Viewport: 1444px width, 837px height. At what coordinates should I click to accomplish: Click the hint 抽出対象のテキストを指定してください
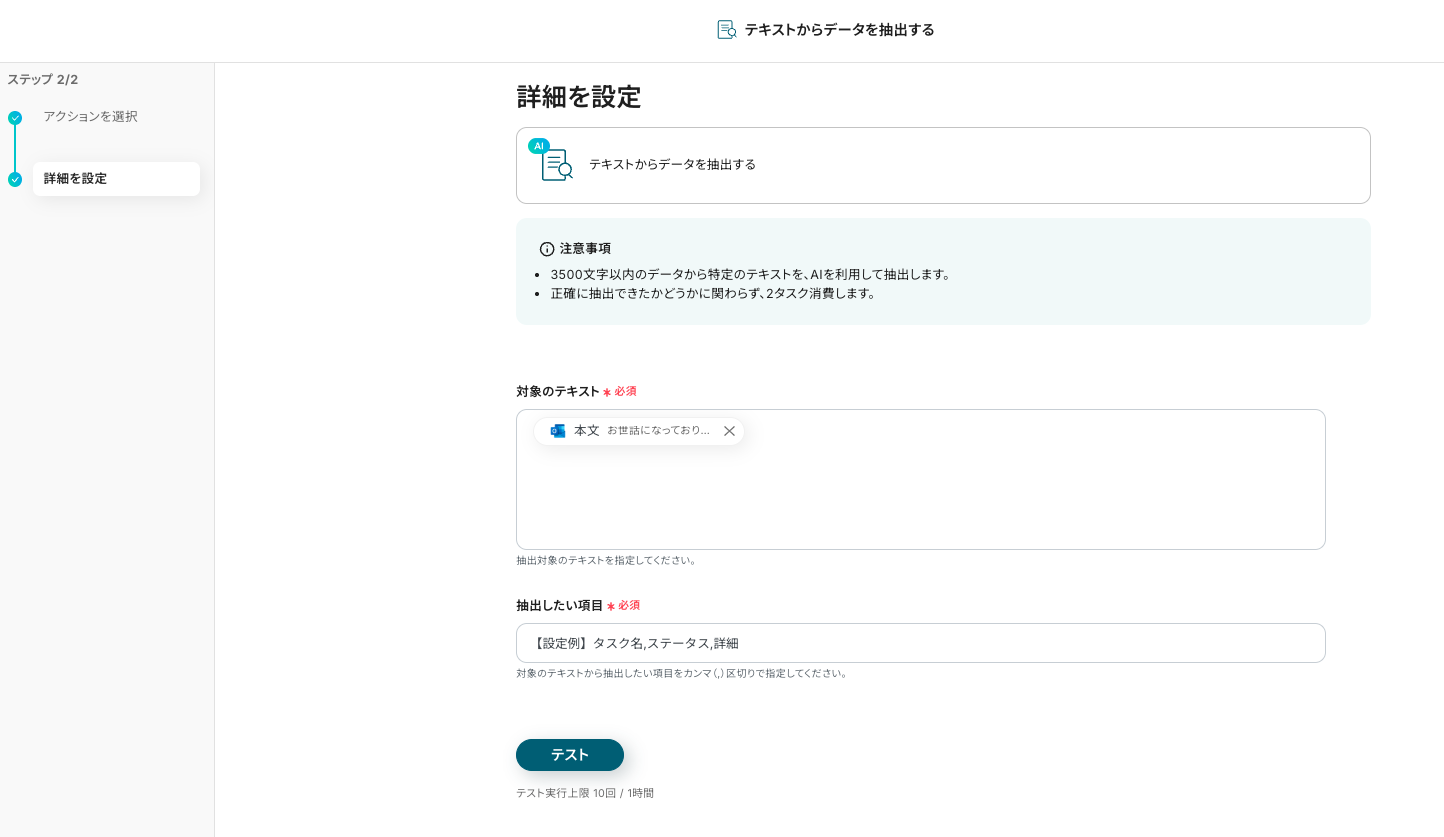point(606,560)
